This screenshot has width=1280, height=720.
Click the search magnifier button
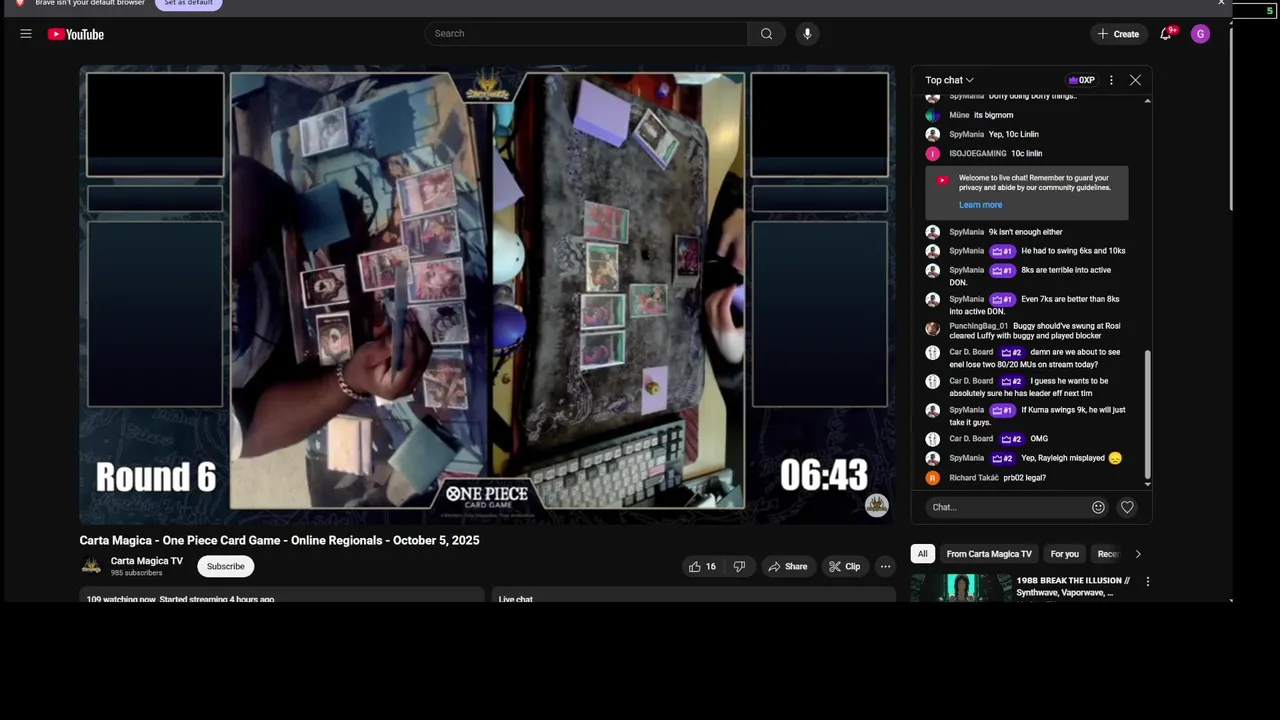[766, 34]
